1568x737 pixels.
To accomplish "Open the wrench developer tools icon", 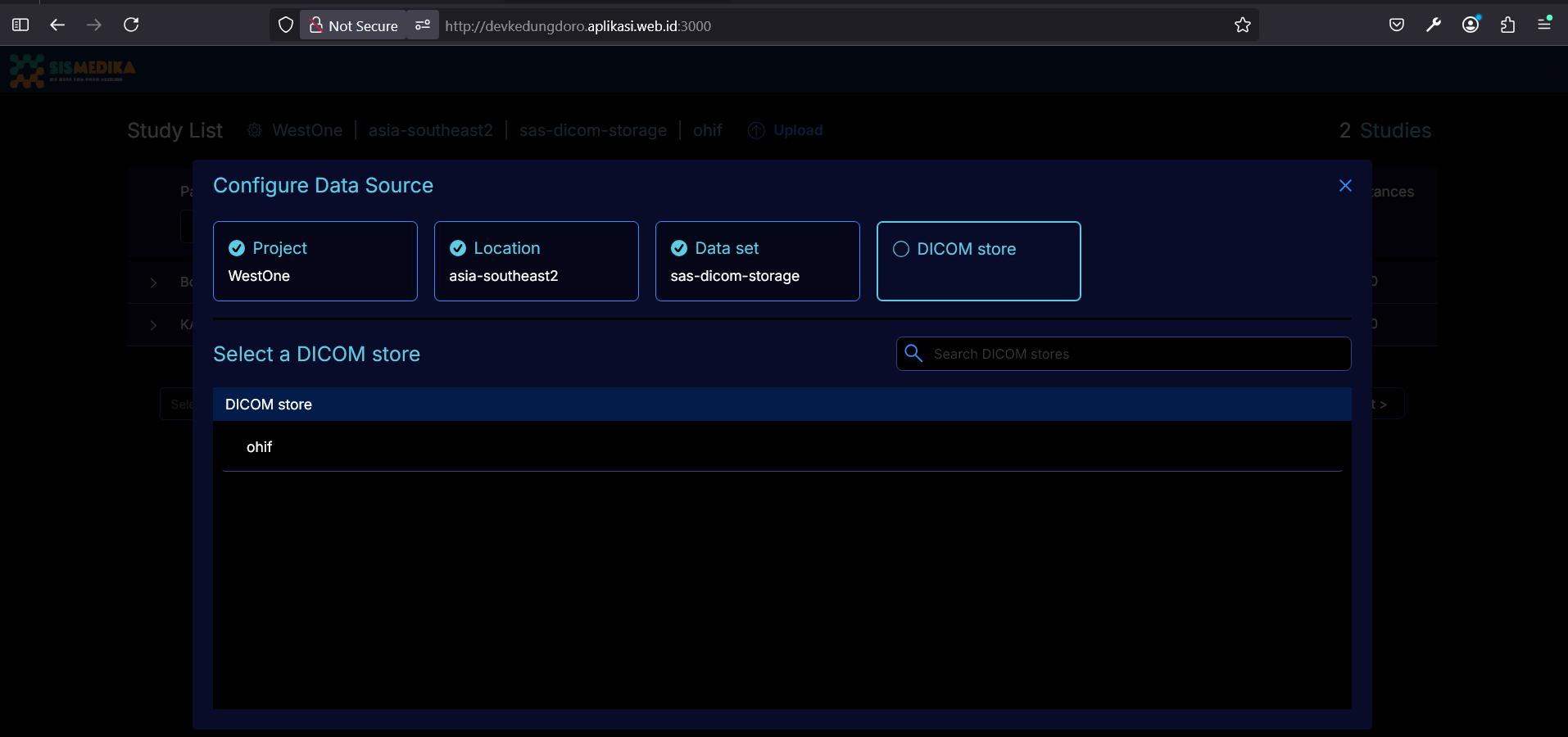I will (x=1434, y=25).
